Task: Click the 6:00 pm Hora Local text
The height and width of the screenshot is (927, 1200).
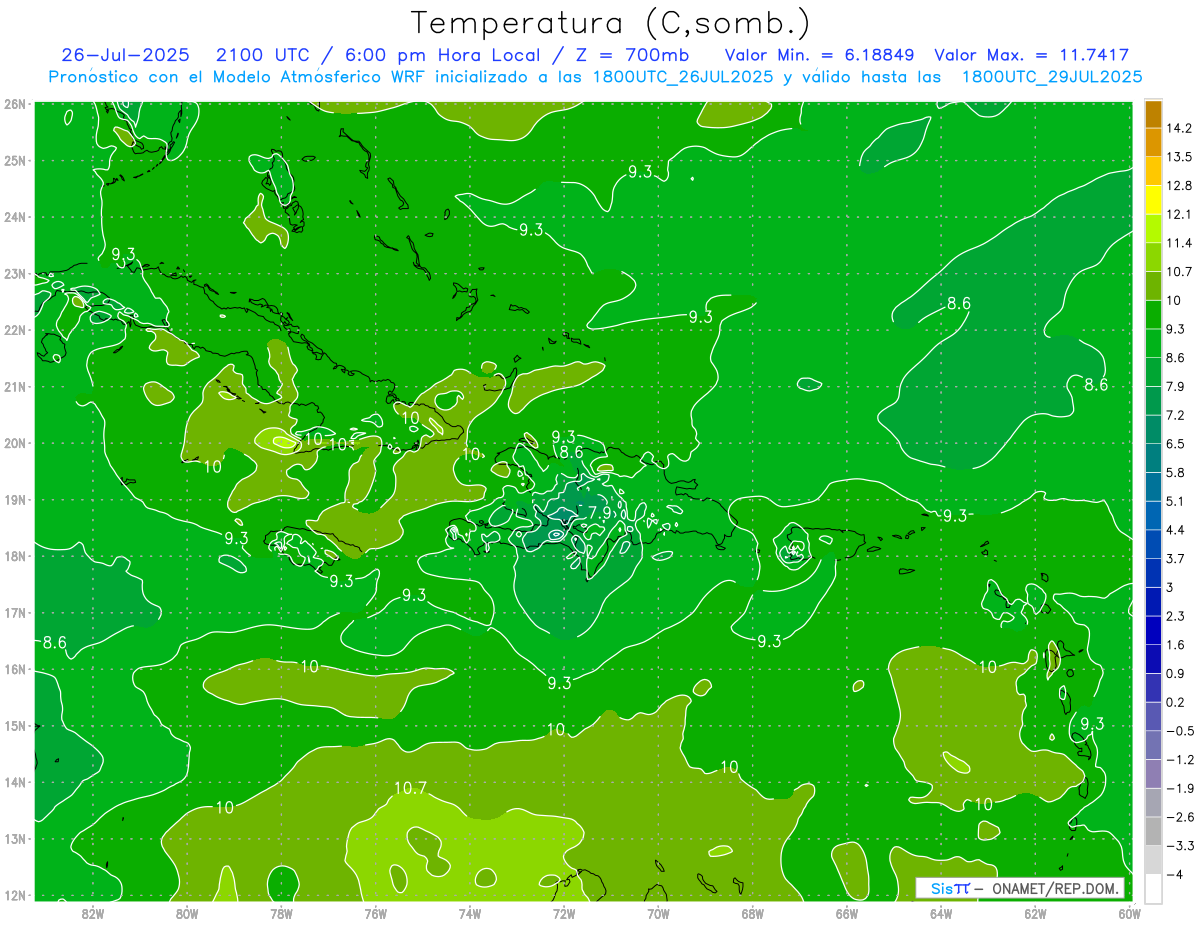Action: point(443,55)
